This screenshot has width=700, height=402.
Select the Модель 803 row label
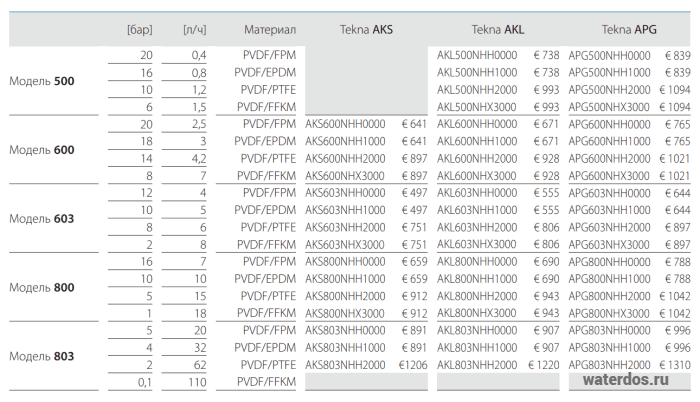point(42,356)
